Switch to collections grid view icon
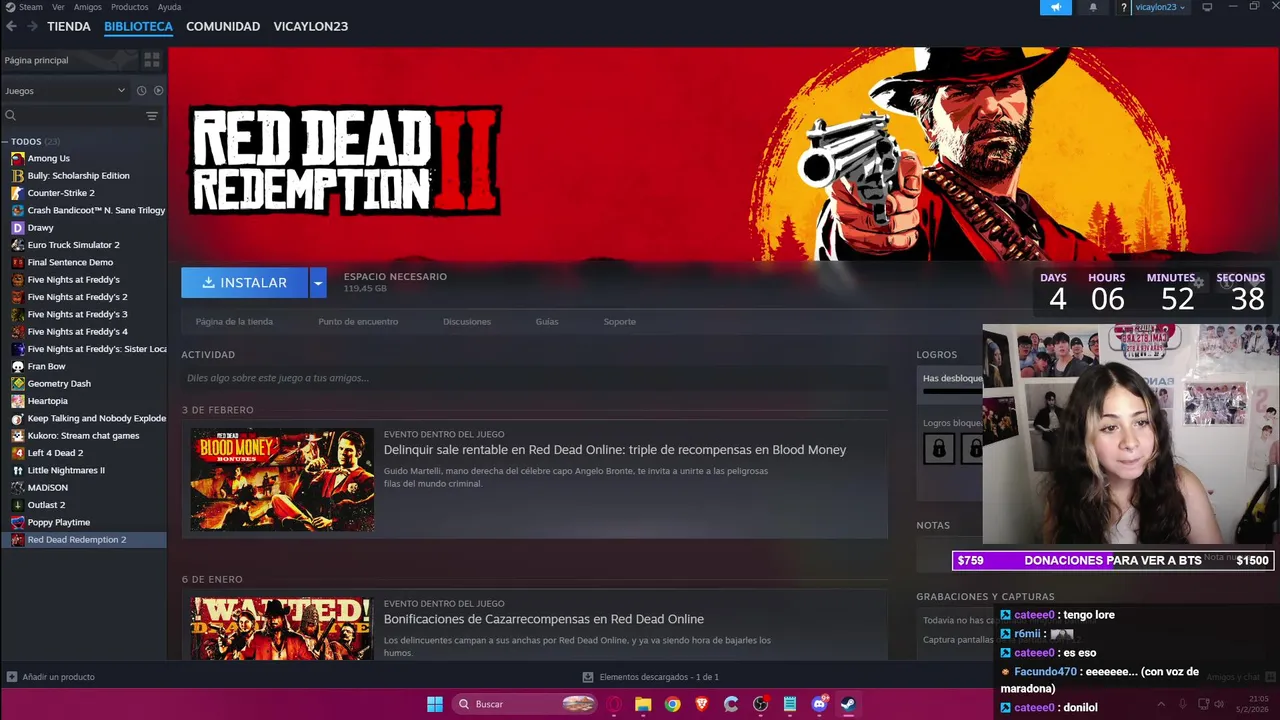 (152, 60)
